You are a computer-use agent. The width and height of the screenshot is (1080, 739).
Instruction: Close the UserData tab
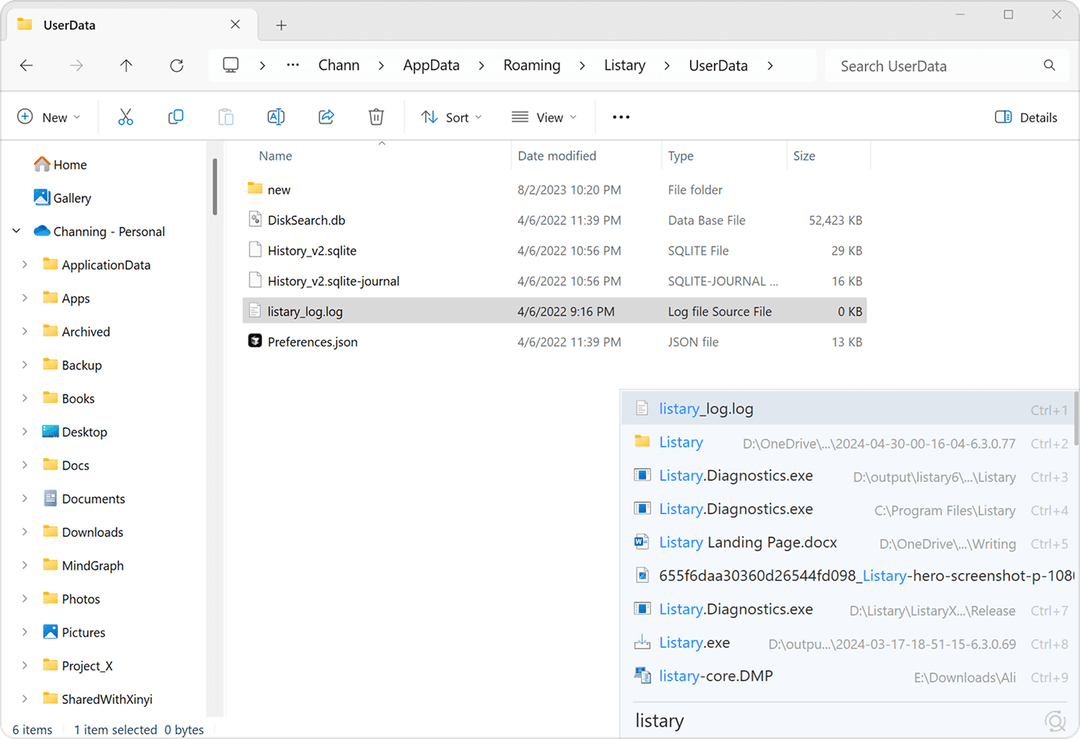click(x=235, y=25)
